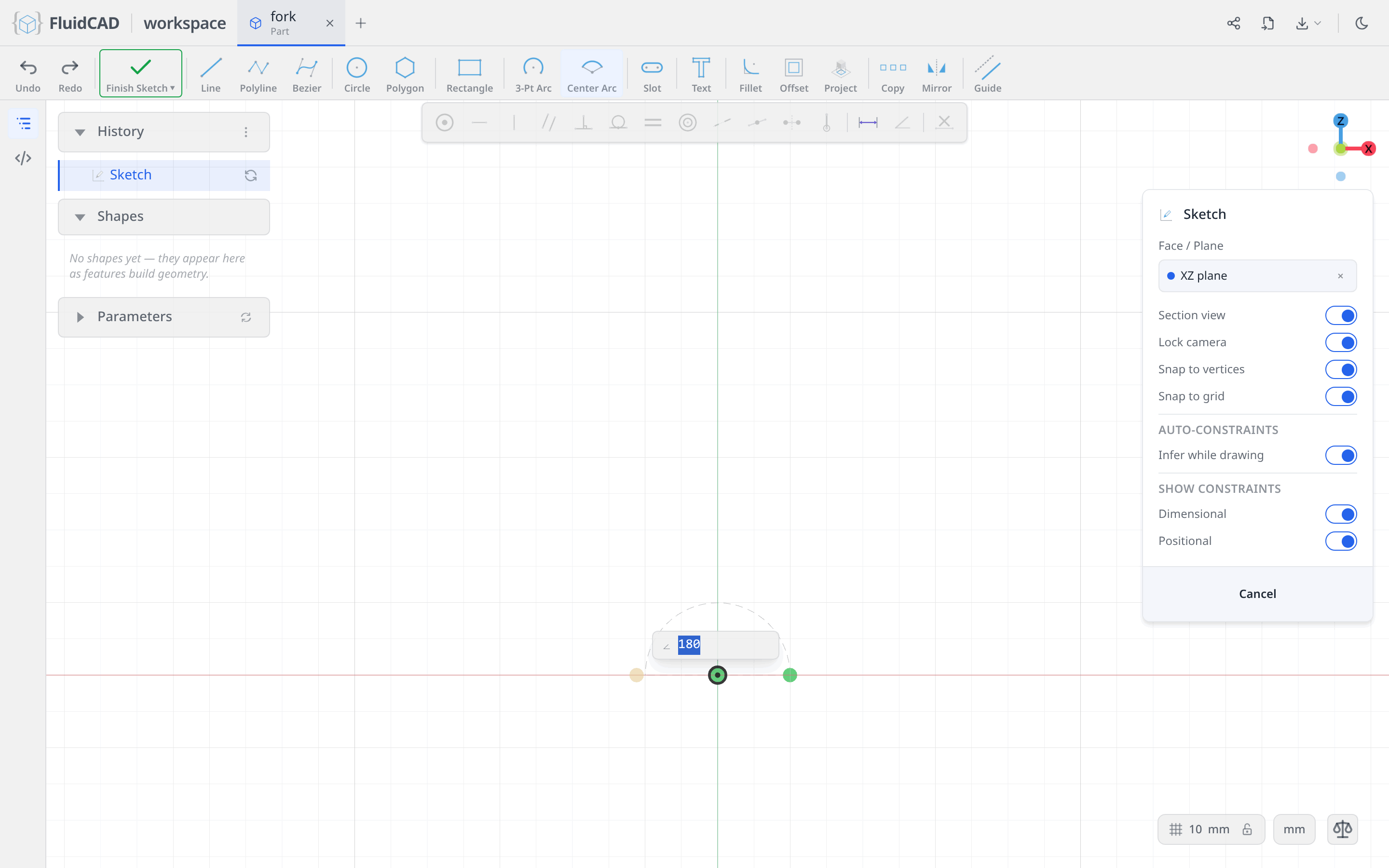Clear the XZ plane selection

pyautogui.click(x=1340, y=276)
